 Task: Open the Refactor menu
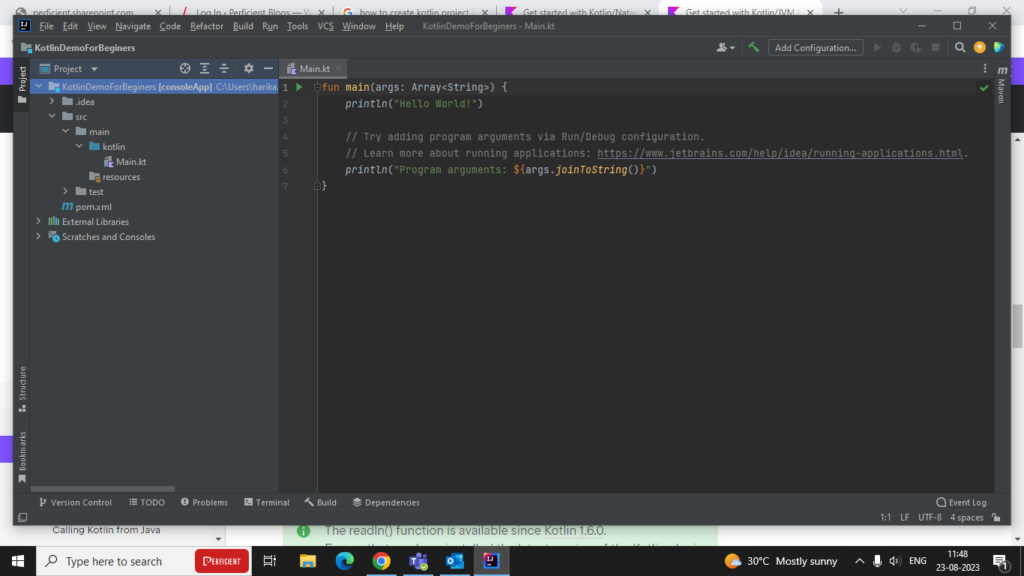(x=207, y=26)
